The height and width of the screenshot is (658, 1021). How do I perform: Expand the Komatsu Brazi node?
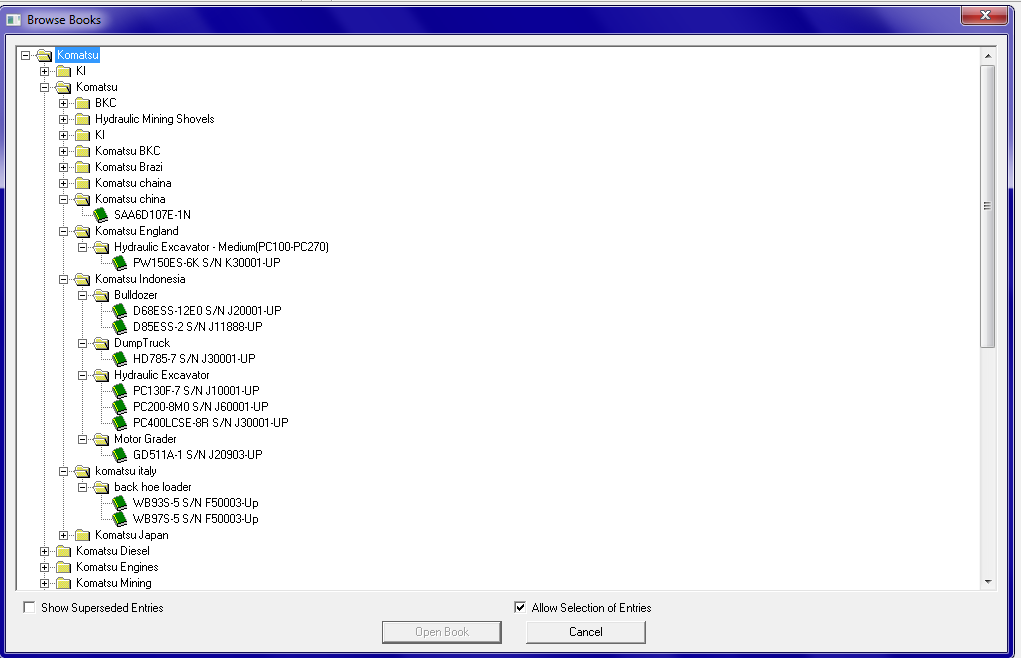coord(63,167)
